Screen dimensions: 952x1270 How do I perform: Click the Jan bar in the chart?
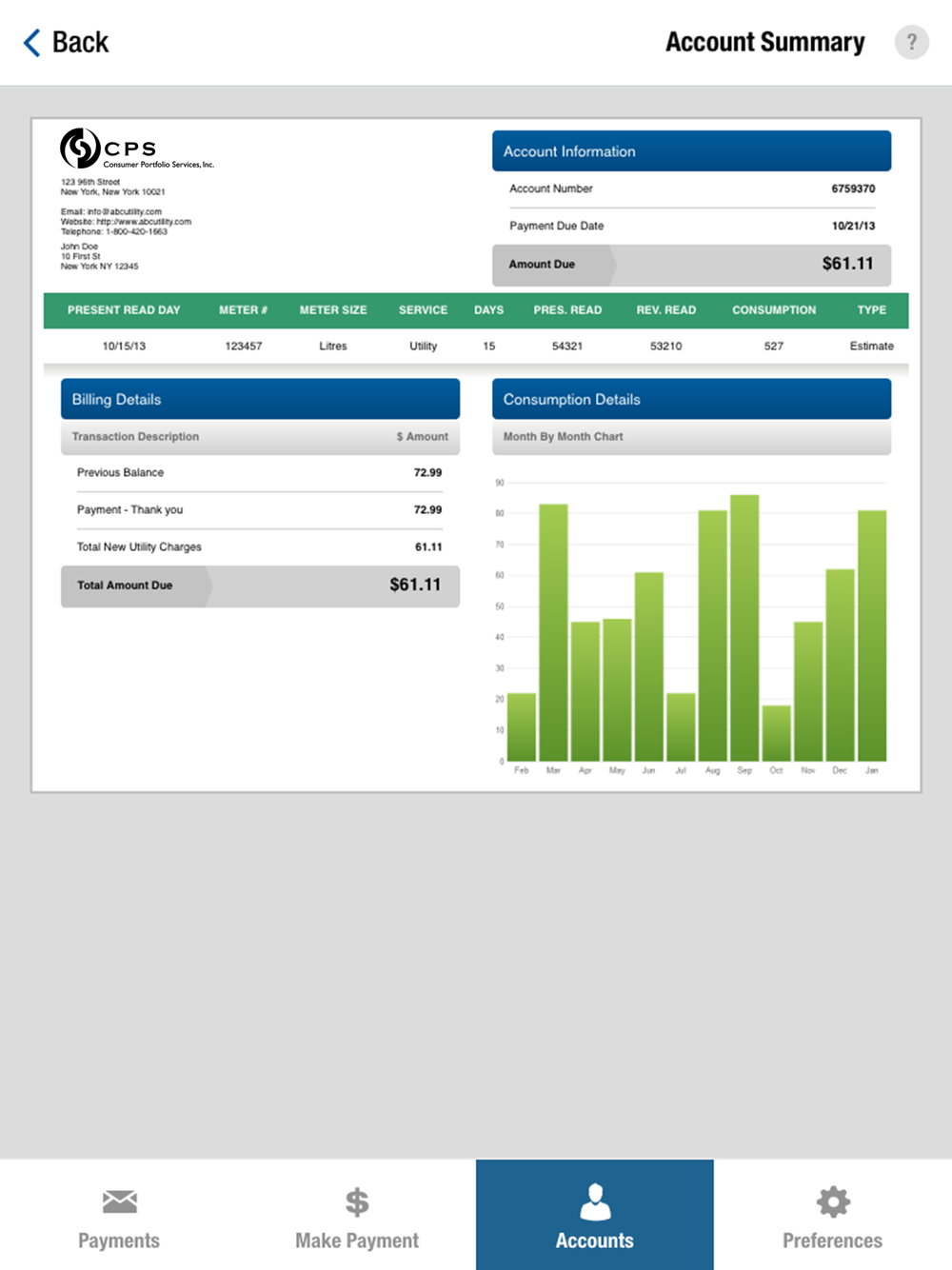point(872,636)
